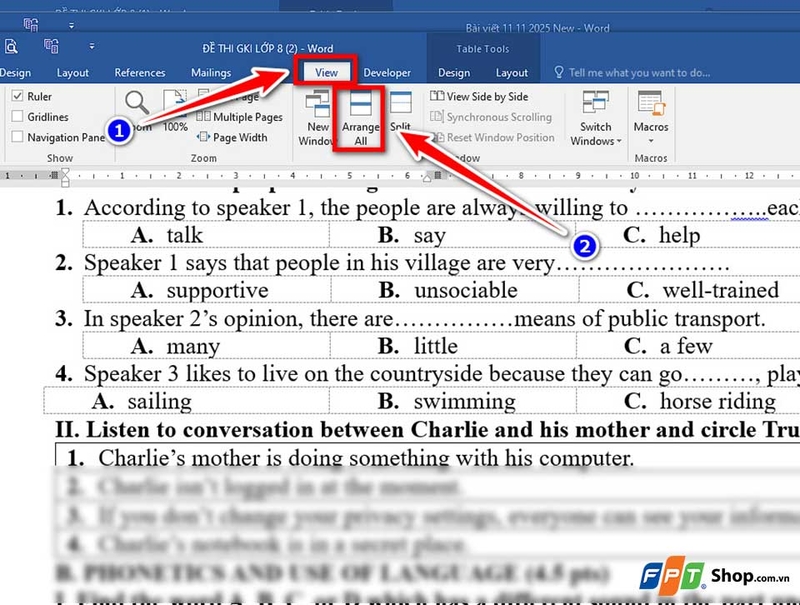Open Customize Quick Access Toolbar arrow
Image resolution: width=800 pixels, height=605 pixels.
pos(92,46)
